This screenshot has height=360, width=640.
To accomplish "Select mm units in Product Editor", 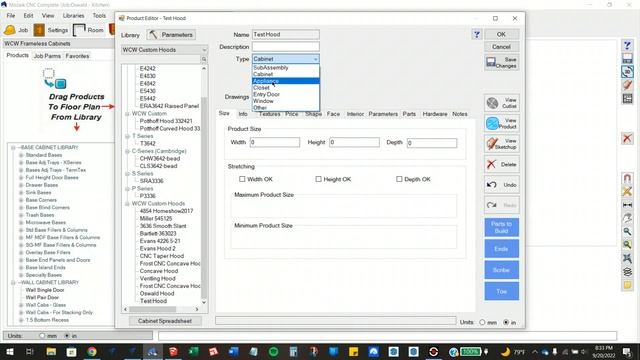I will 482,322.
